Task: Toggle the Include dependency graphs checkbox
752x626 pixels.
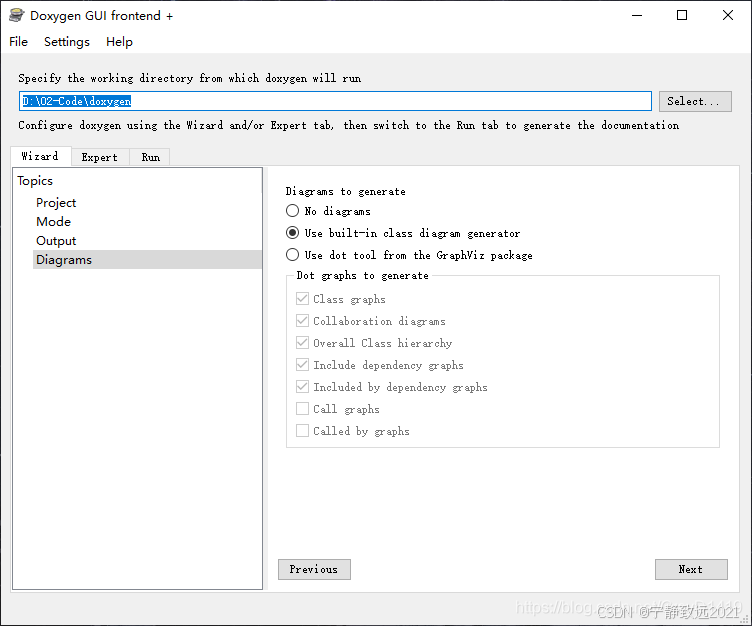Action: (302, 365)
